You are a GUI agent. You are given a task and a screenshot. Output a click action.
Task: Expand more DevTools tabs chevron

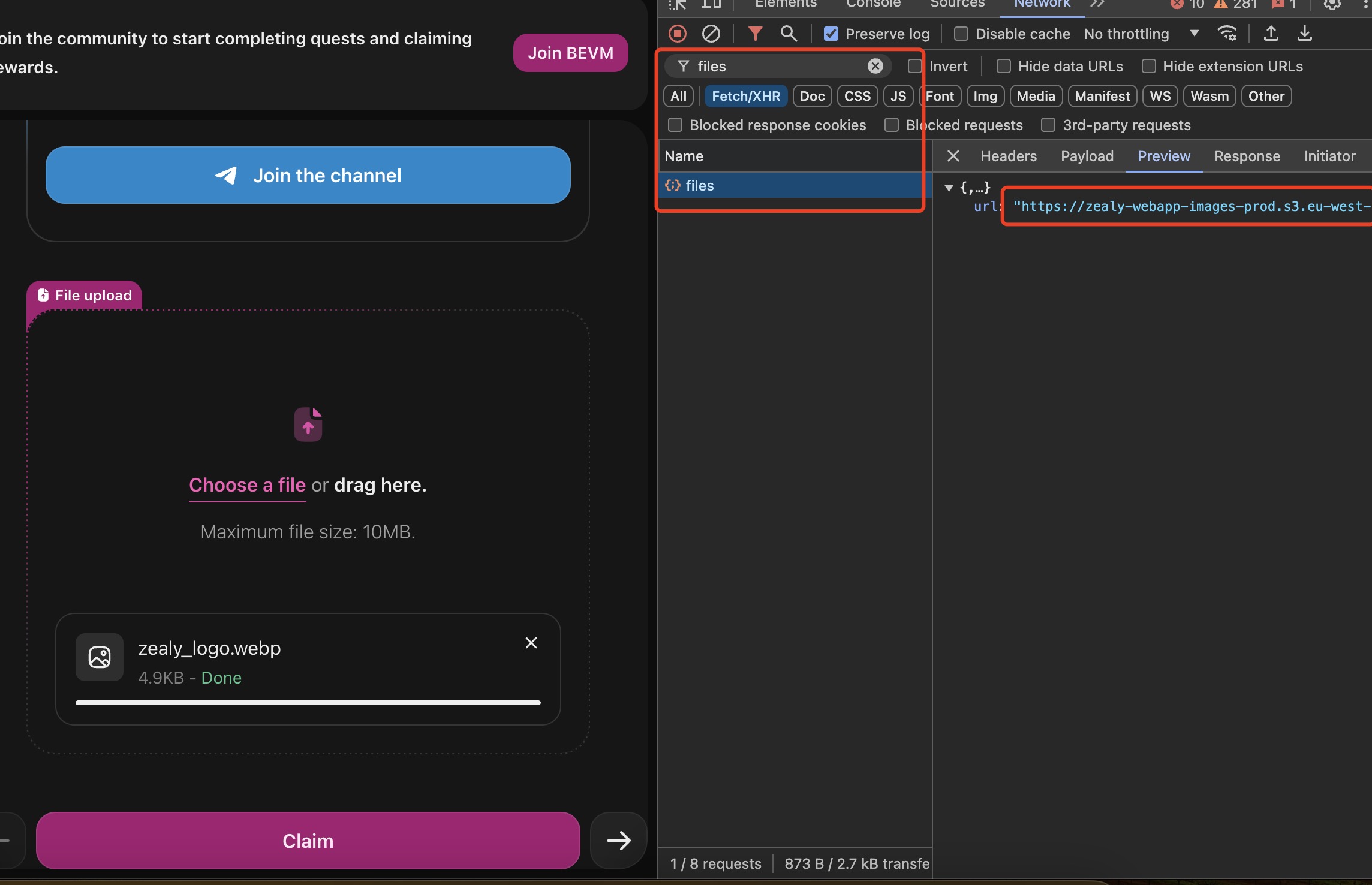(1097, 4)
